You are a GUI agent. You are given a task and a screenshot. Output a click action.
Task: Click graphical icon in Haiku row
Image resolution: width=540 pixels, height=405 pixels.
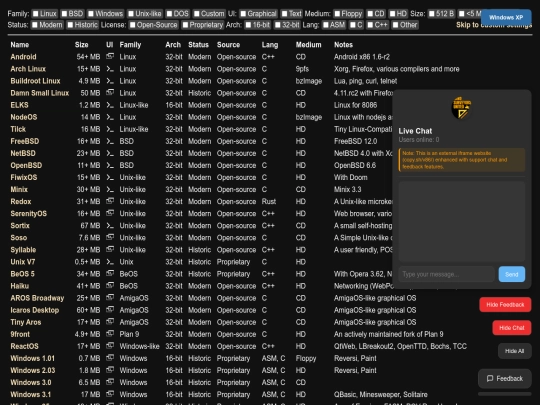[x=110, y=285]
